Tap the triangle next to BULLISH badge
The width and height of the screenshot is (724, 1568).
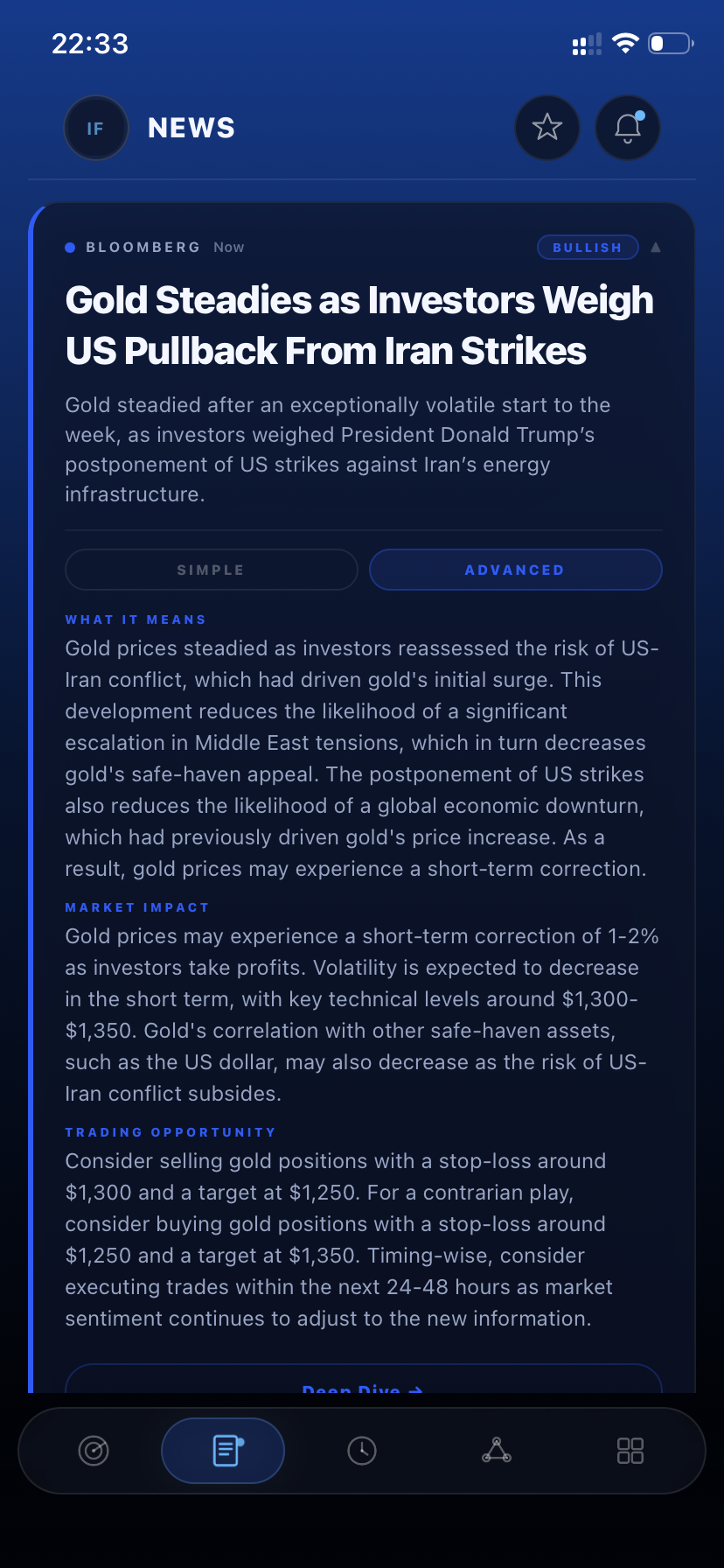(x=655, y=247)
